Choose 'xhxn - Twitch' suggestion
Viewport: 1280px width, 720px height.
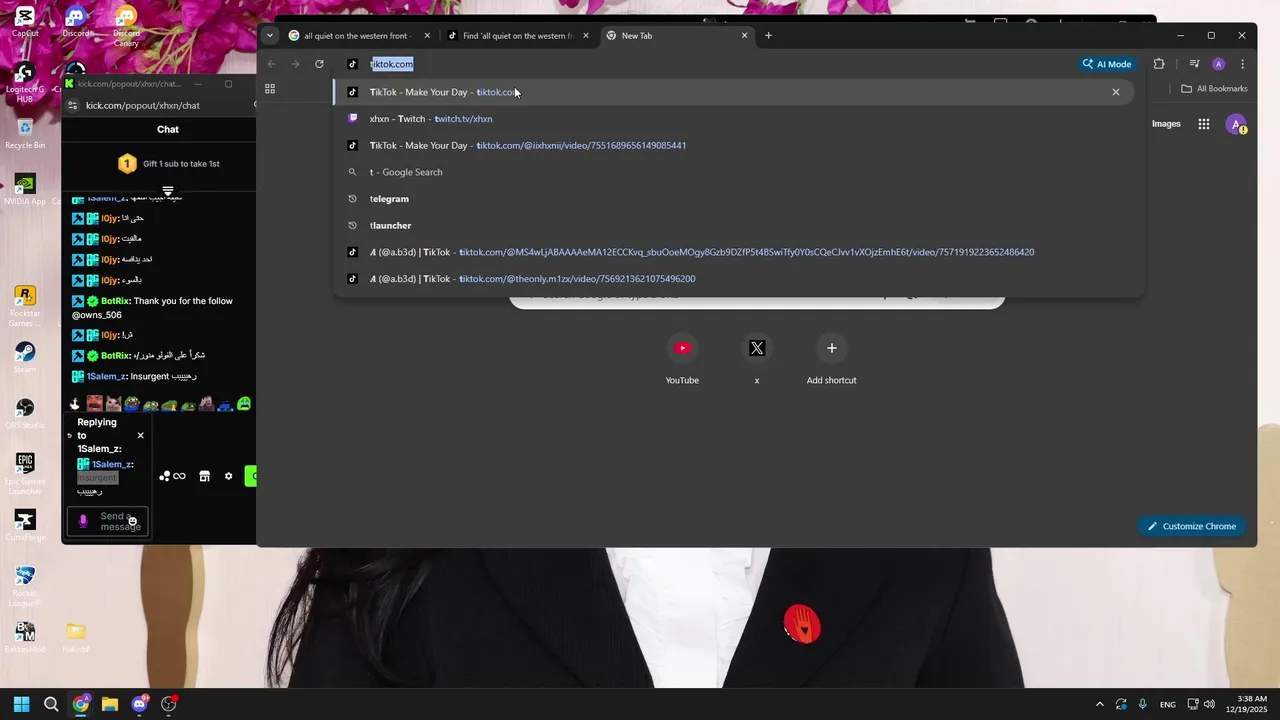734,119
